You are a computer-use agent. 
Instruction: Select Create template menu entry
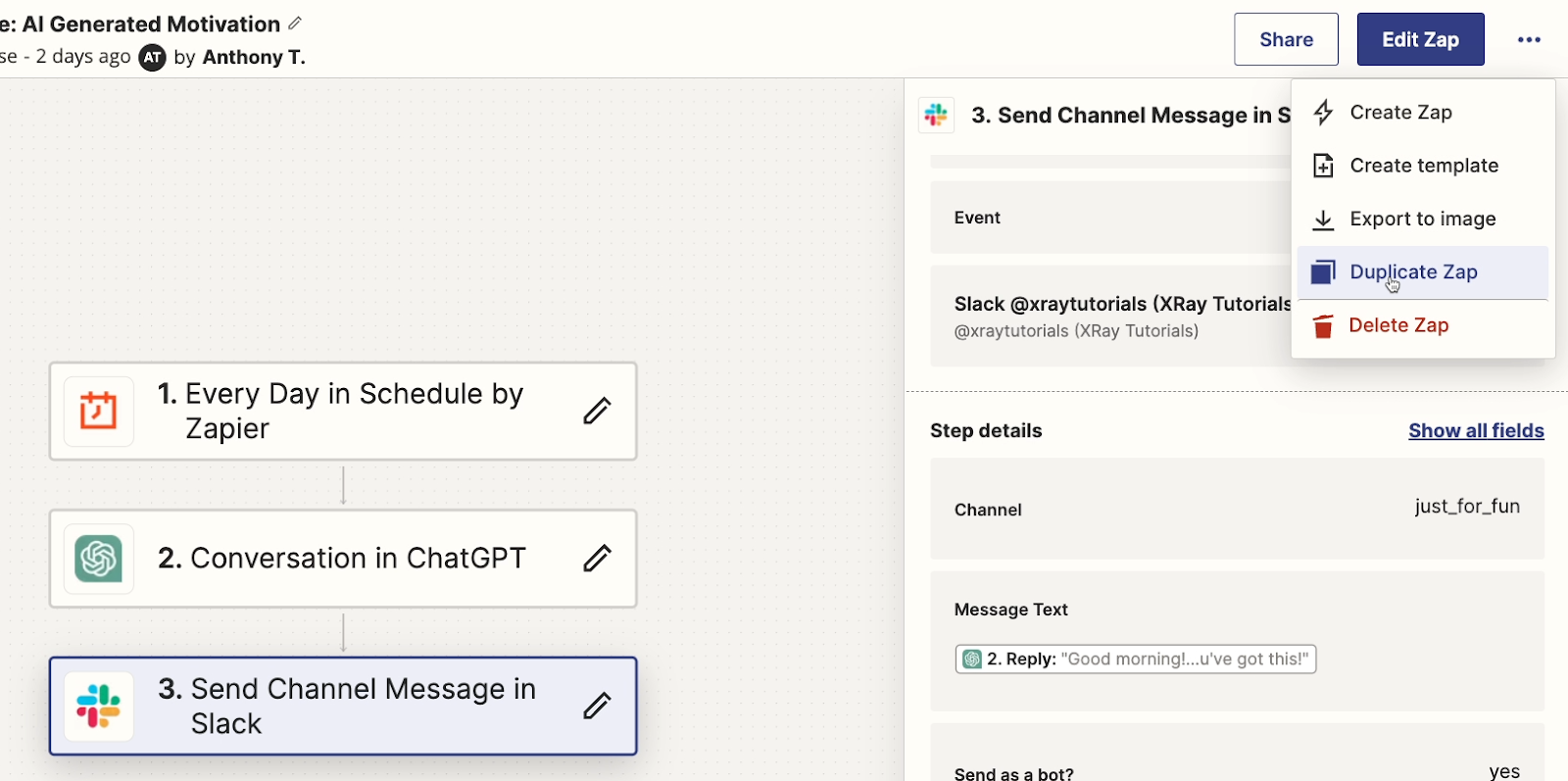[1422, 166]
